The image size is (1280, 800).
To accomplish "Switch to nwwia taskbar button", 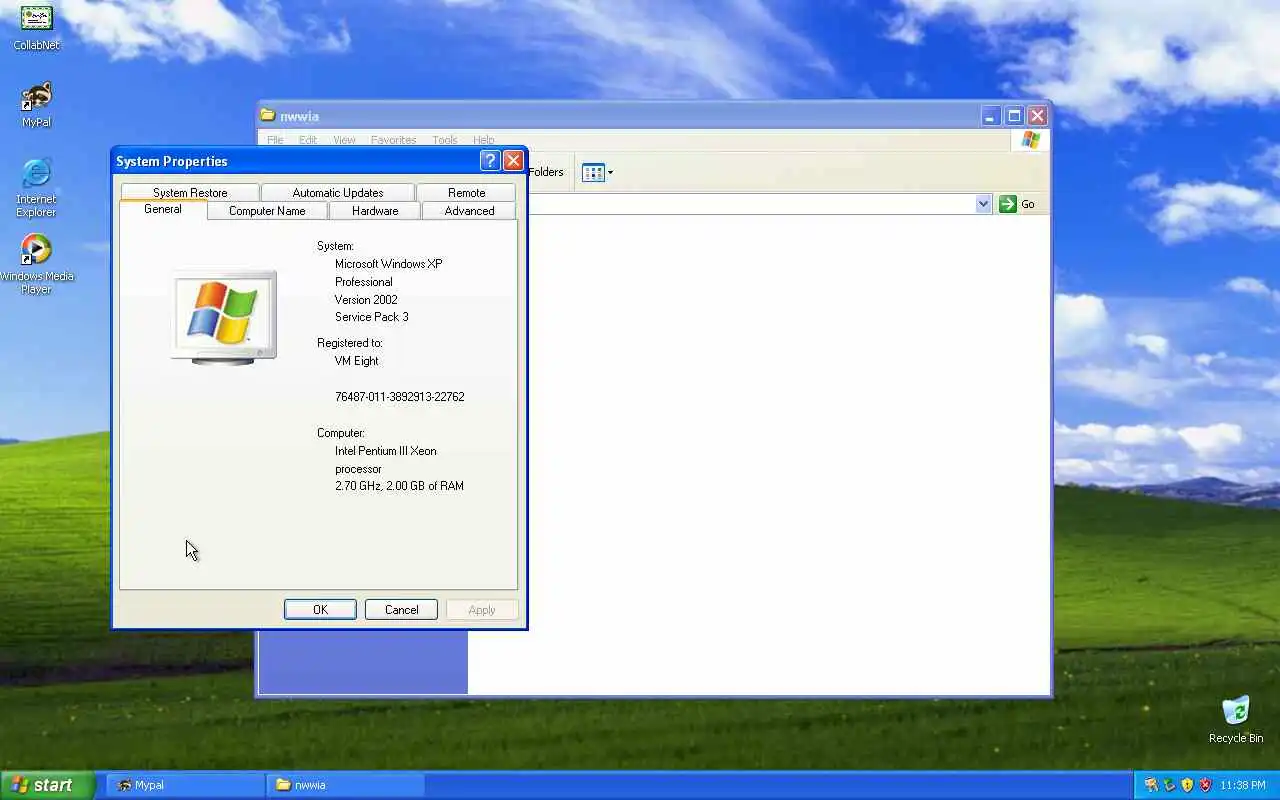I will click(345, 785).
